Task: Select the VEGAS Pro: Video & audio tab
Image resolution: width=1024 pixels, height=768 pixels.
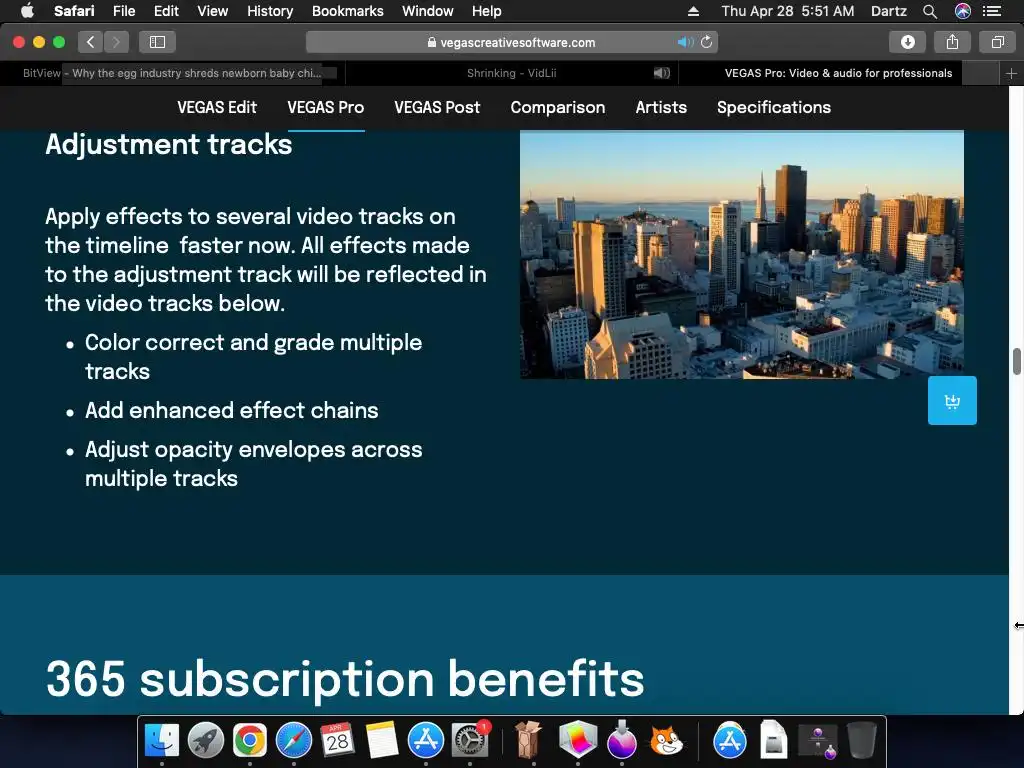Action: point(839,73)
